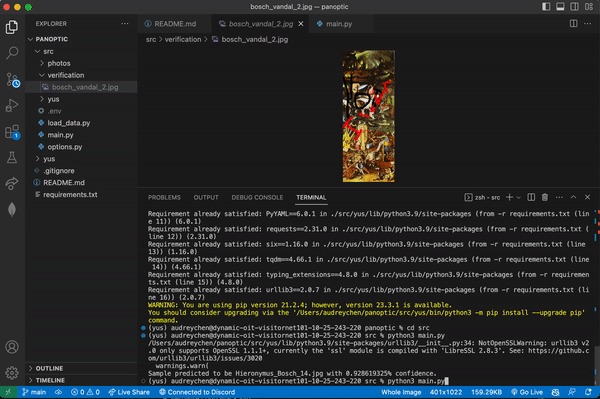The image size is (600, 399).
Task: Open the Explorer view in activity bar
Action: 12,27
